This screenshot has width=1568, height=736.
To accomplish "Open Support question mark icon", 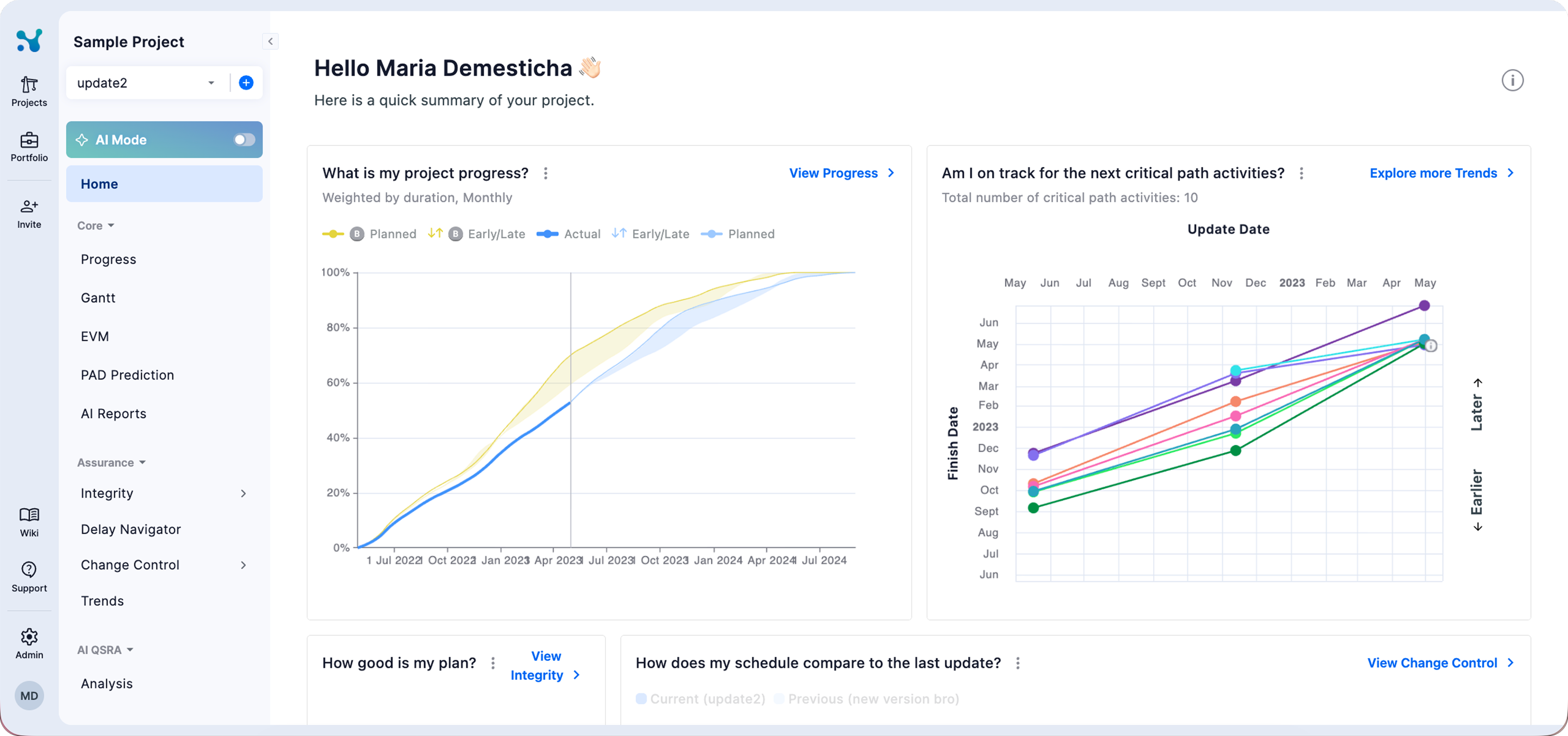I will tap(29, 569).
